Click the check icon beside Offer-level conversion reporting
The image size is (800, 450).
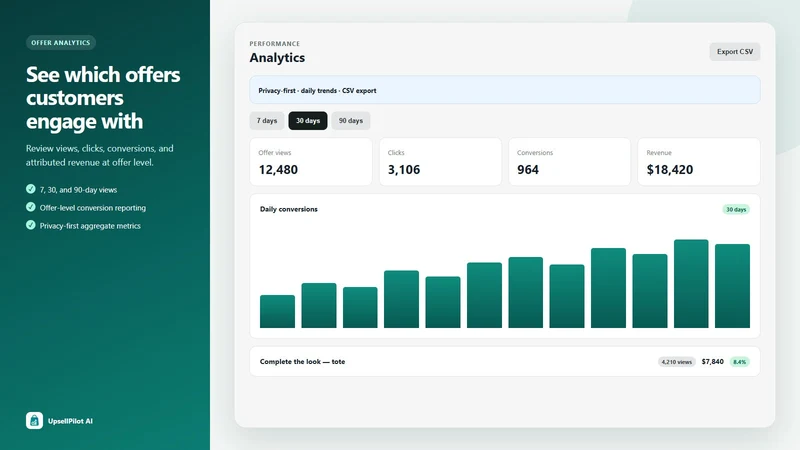[31, 207]
